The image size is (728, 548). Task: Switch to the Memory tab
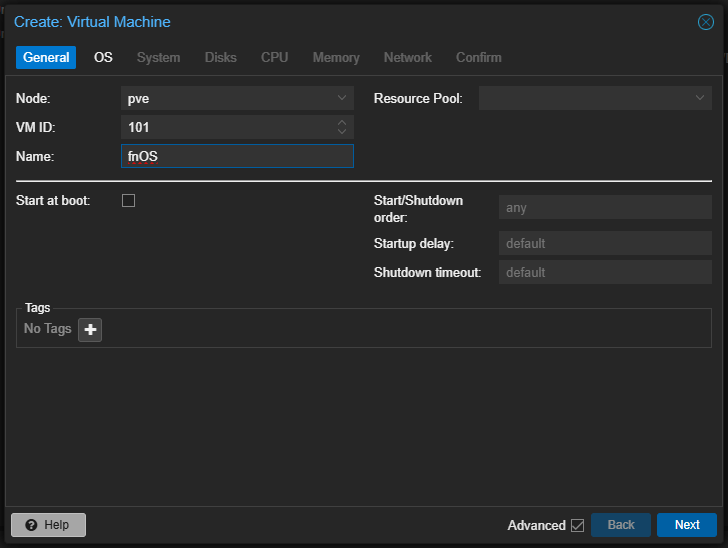[x=336, y=58]
